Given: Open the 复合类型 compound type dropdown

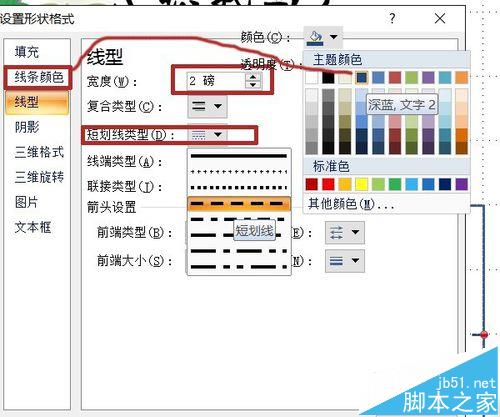Looking at the screenshot, I should [207, 107].
